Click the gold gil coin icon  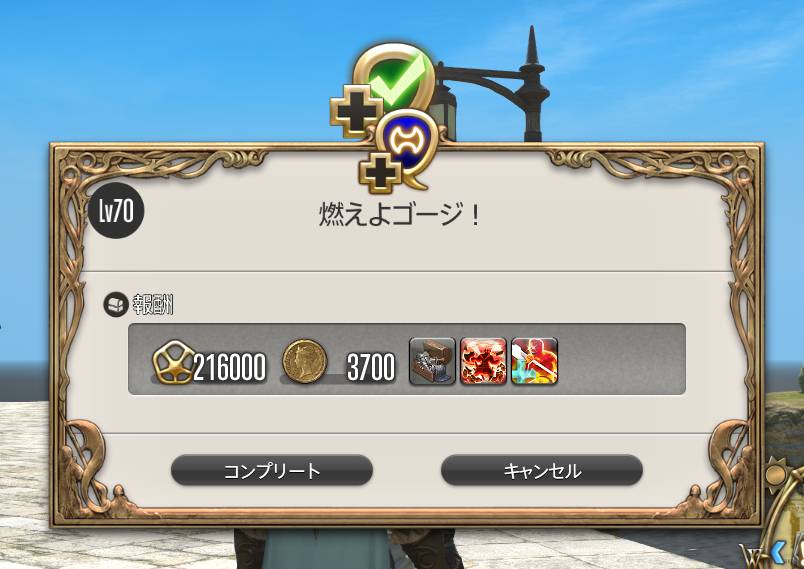click(x=305, y=361)
